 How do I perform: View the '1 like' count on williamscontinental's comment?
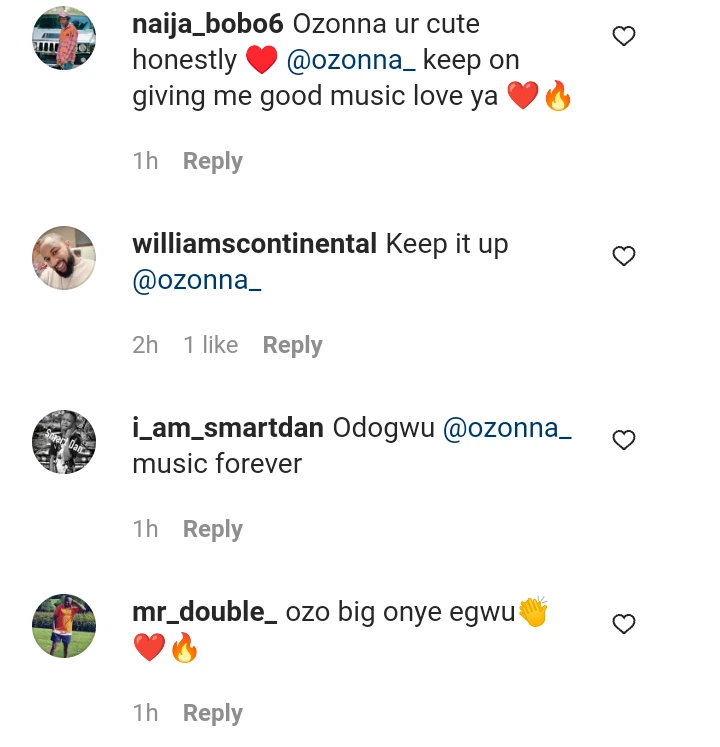pyautogui.click(x=210, y=345)
